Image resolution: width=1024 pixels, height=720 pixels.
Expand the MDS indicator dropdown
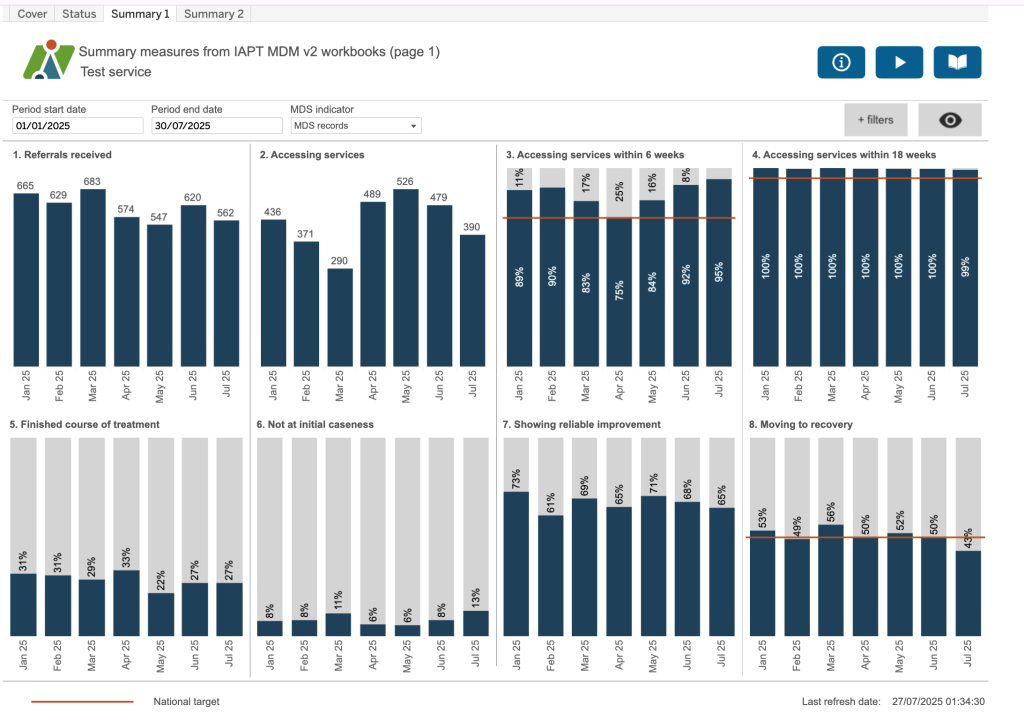pyautogui.click(x=355, y=126)
